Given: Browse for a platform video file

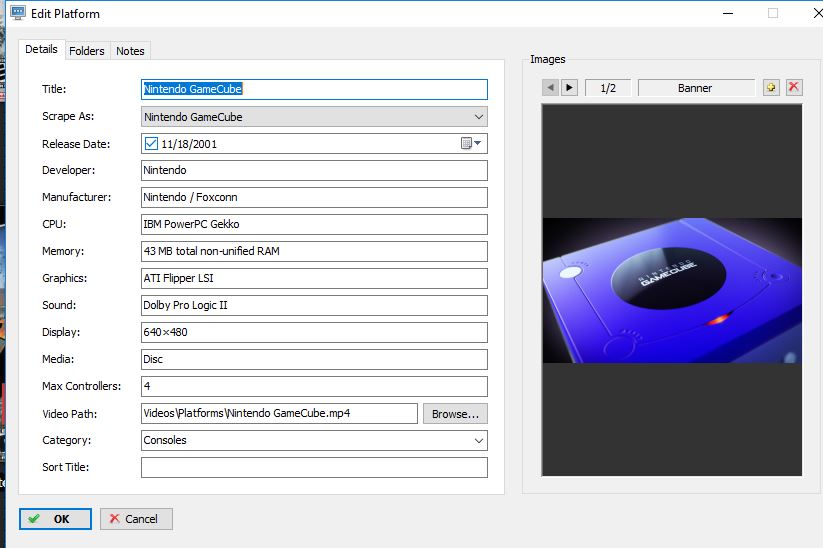Looking at the screenshot, I should [455, 414].
